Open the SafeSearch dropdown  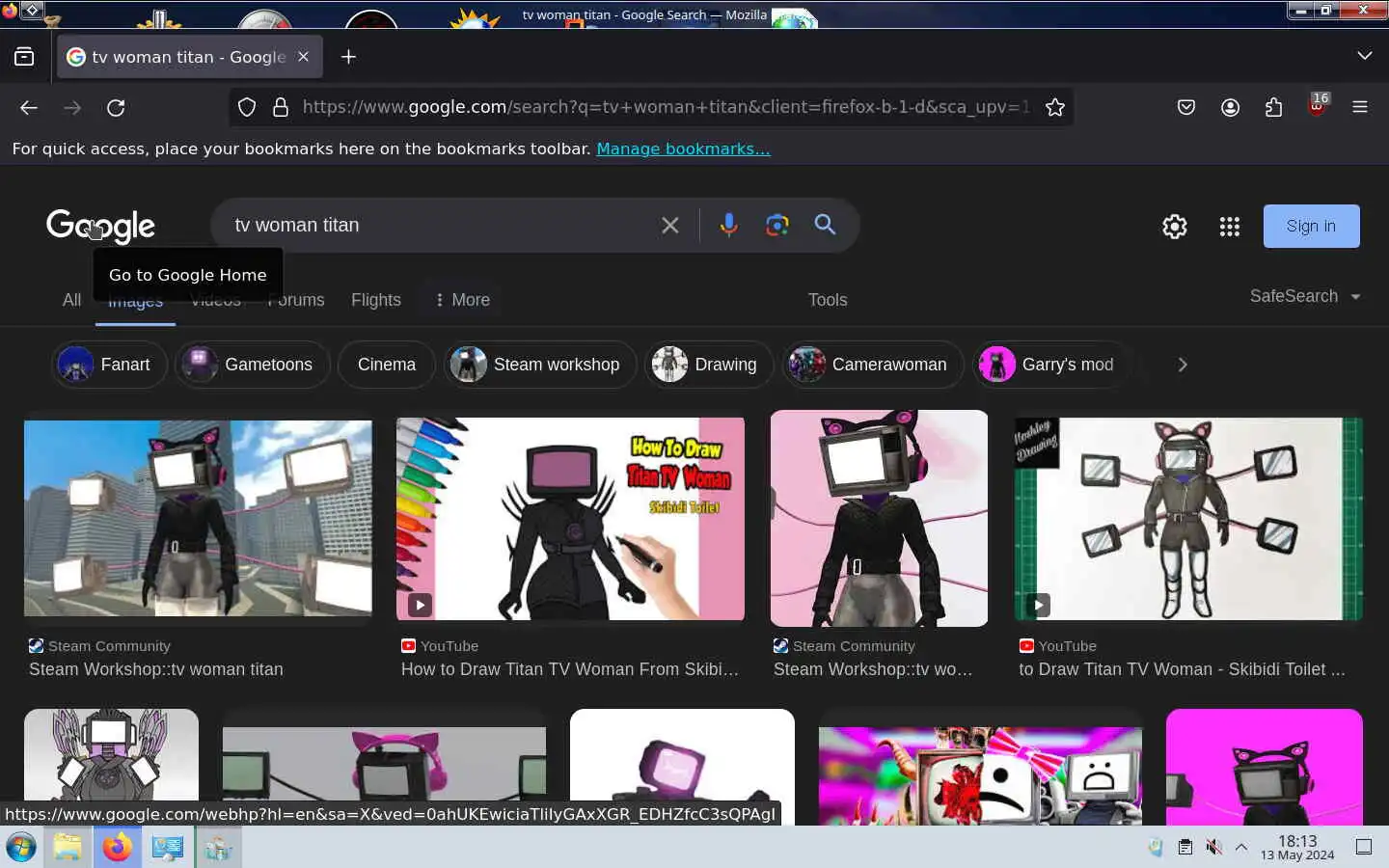[x=1305, y=296]
